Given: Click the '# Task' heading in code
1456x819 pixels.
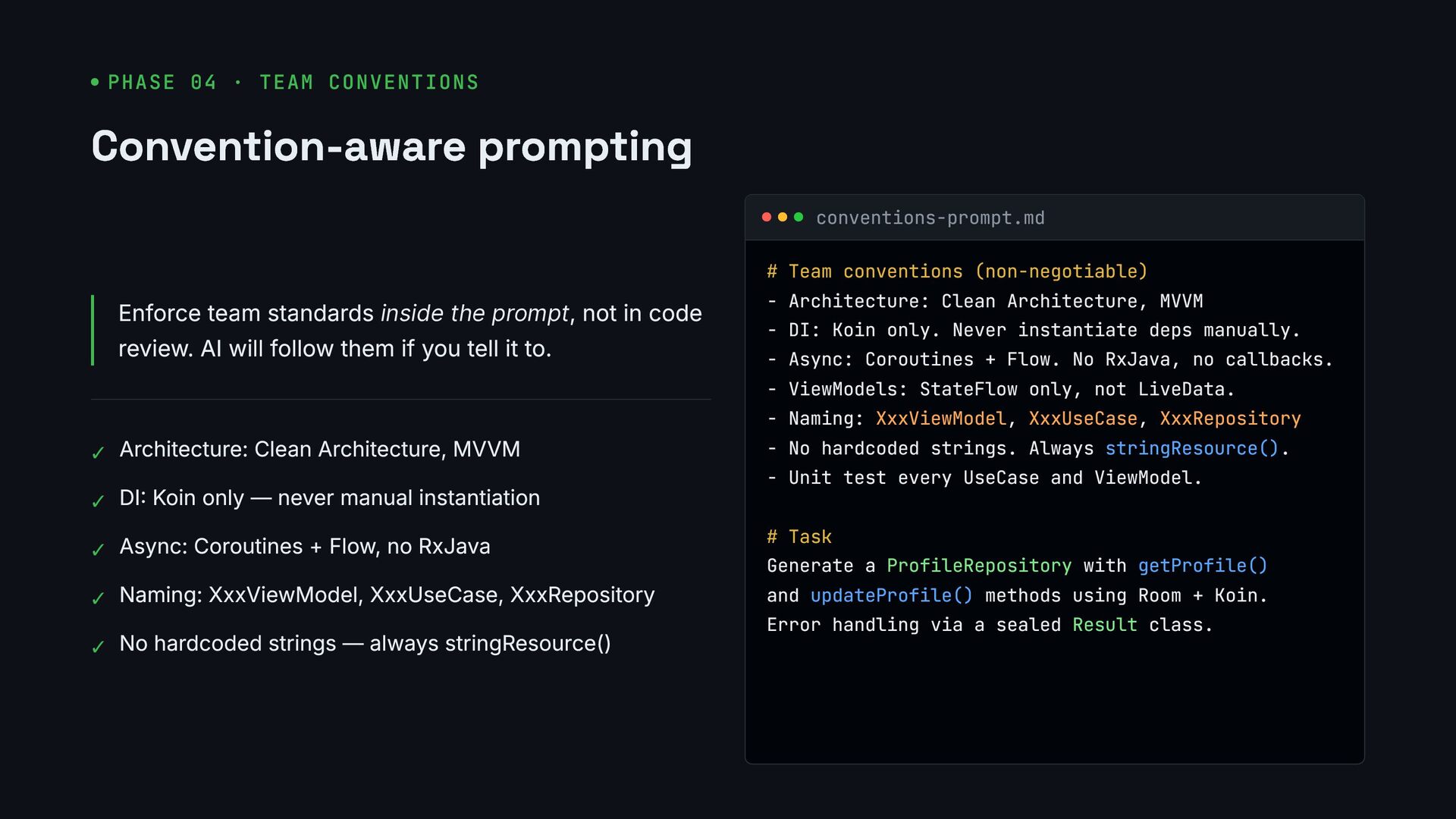Looking at the screenshot, I should click(x=799, y=537).
